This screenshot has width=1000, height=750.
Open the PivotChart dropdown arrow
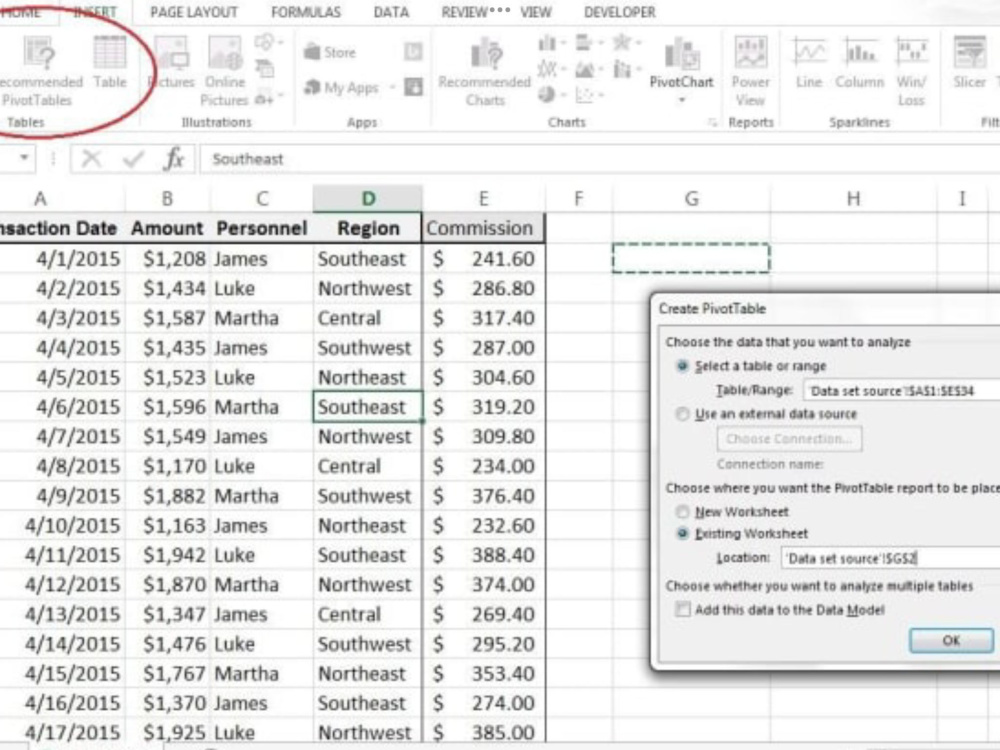click(x=681, y=100)
